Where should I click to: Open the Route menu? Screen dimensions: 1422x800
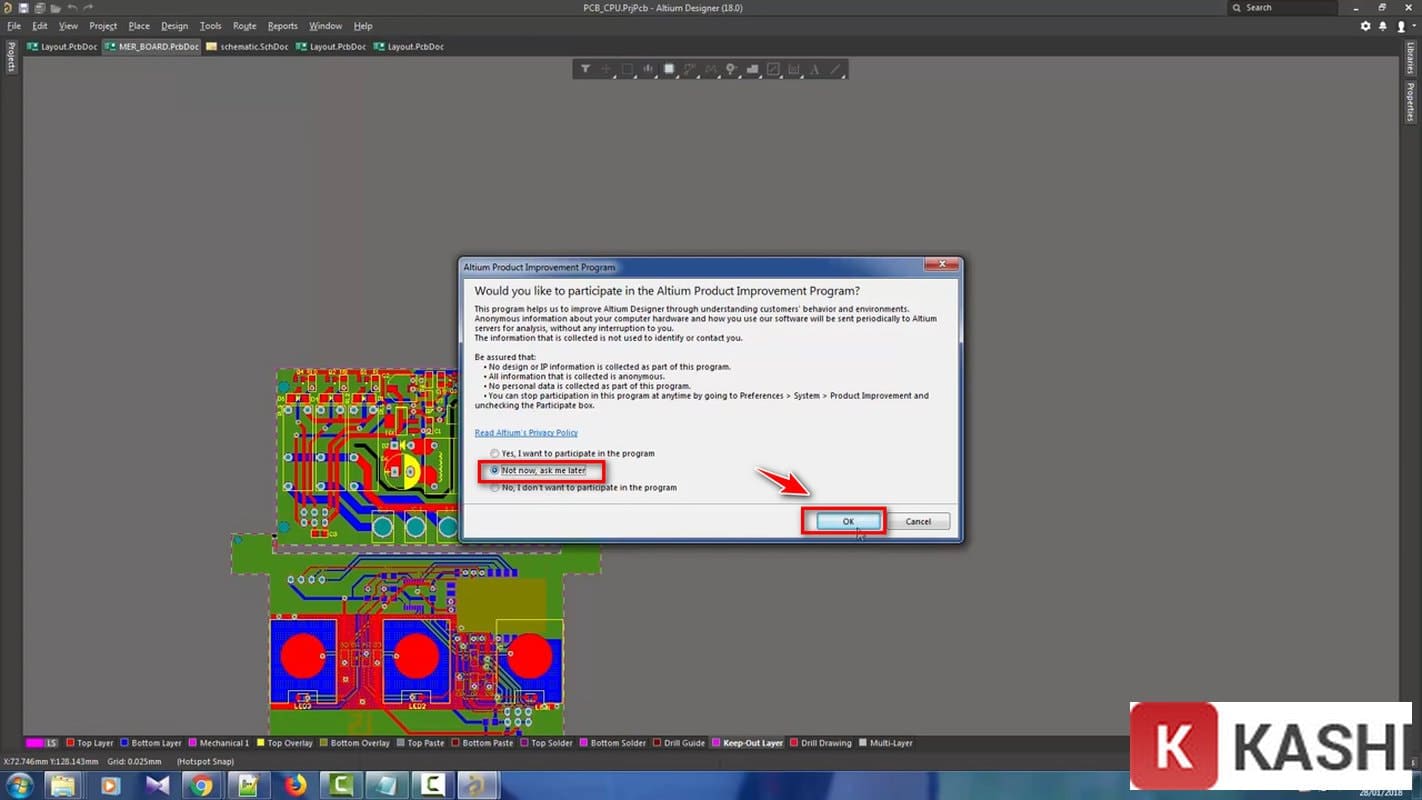click(244, 26)
